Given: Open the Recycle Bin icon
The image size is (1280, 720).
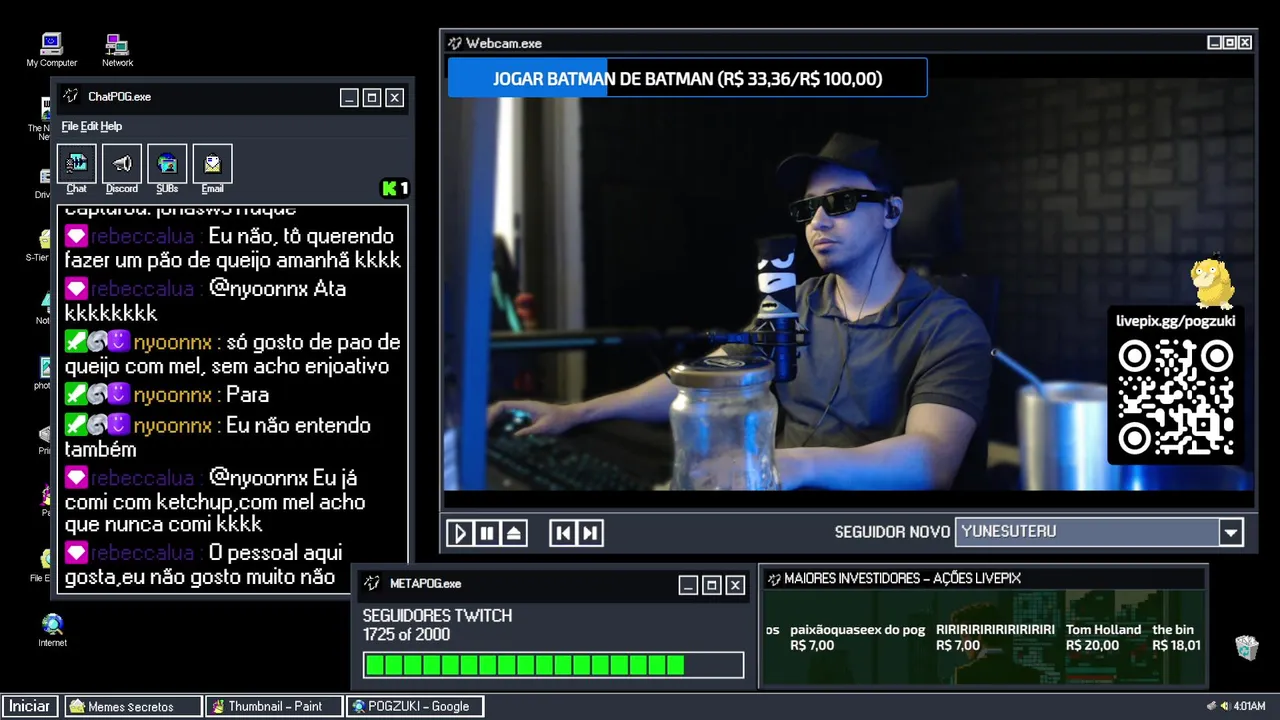Looking at the screenshot, I should pyautogui.click(x=1247, y=647).
